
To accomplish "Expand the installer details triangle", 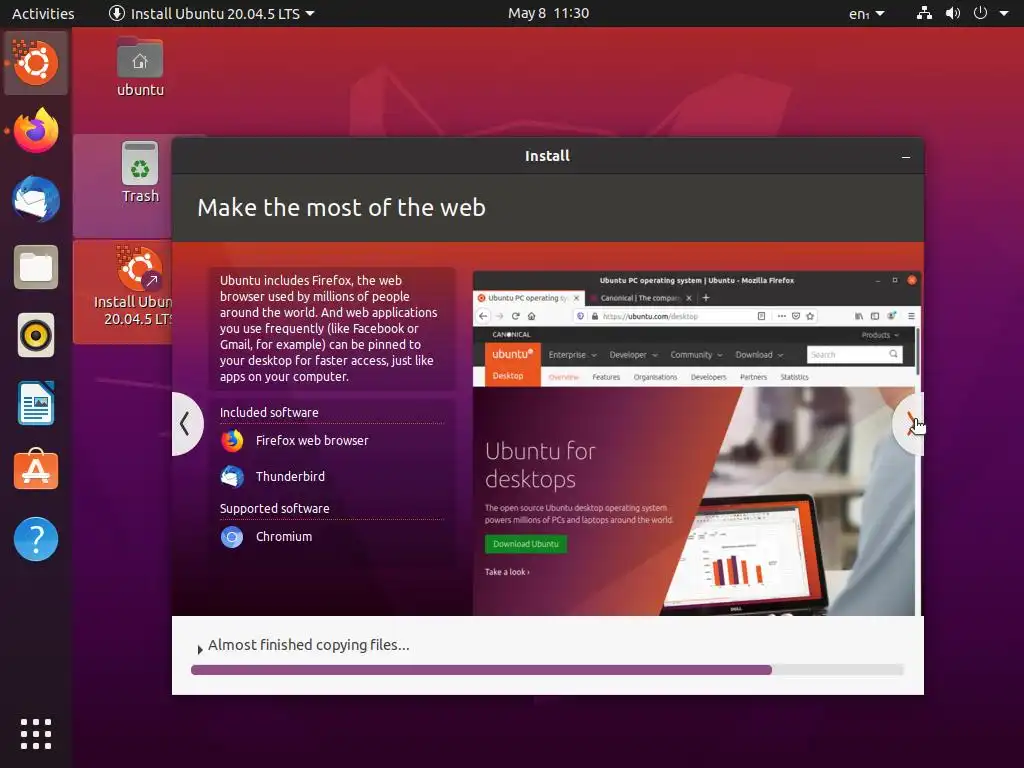I will (x=200, y=649).
